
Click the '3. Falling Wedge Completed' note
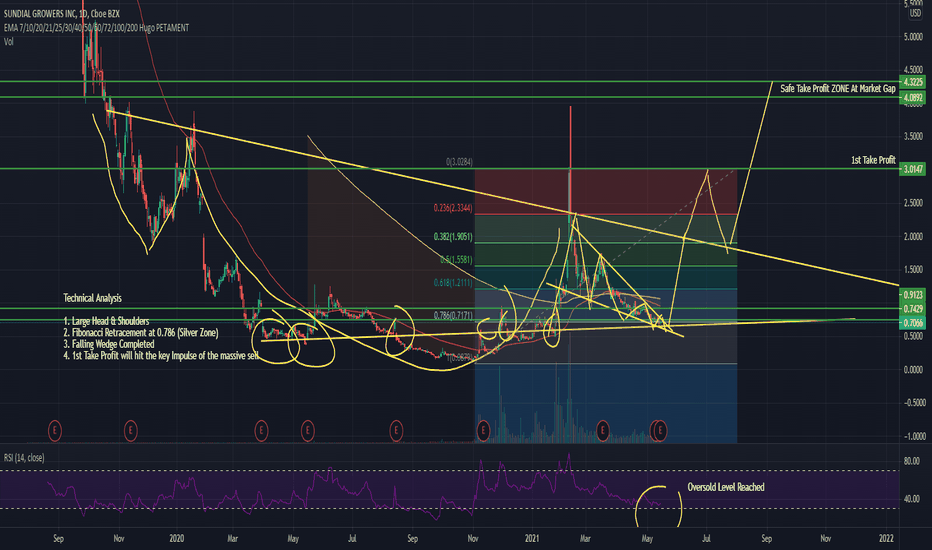(x=109, y=344)
